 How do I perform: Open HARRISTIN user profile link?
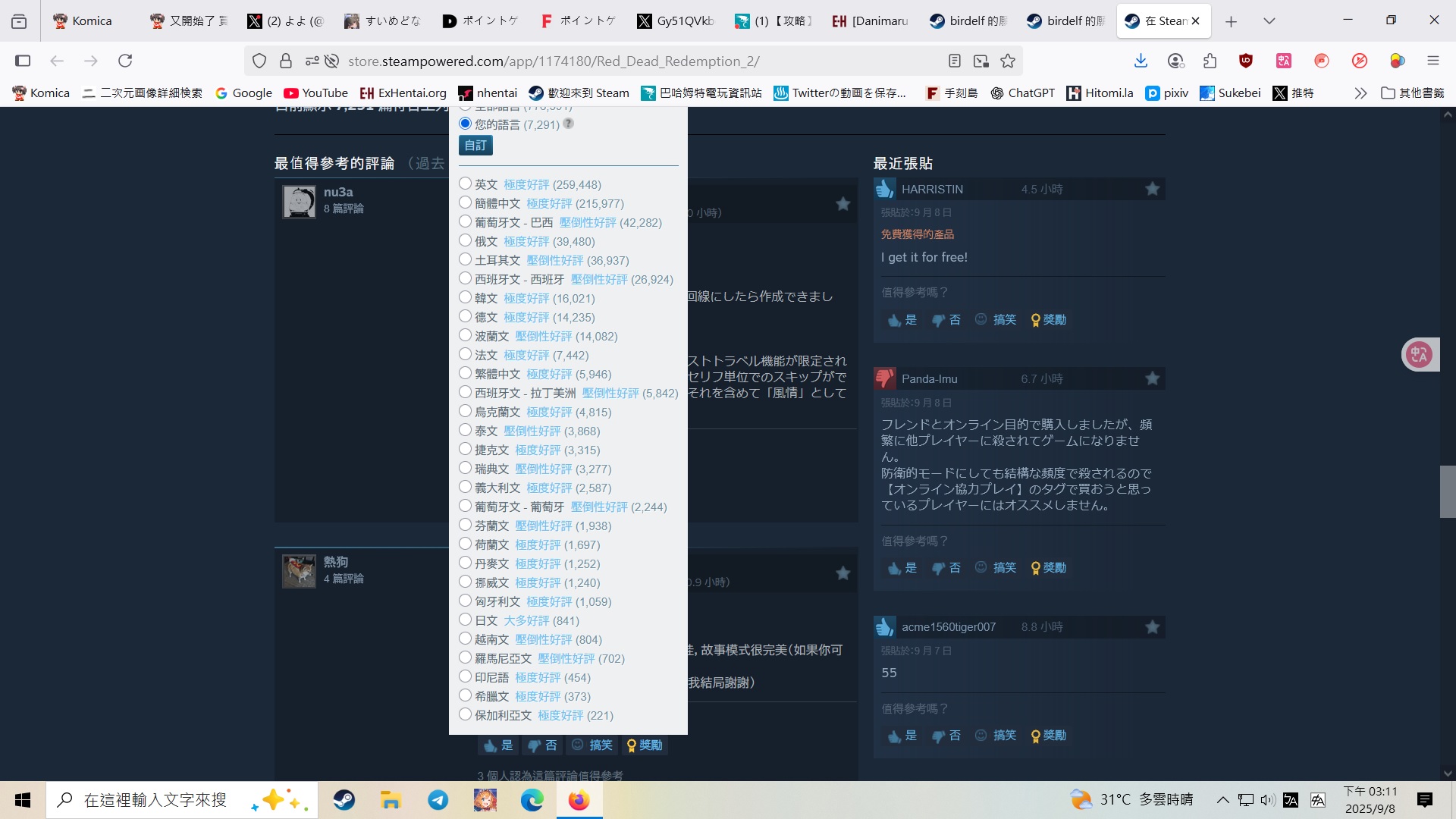(932, 189)
